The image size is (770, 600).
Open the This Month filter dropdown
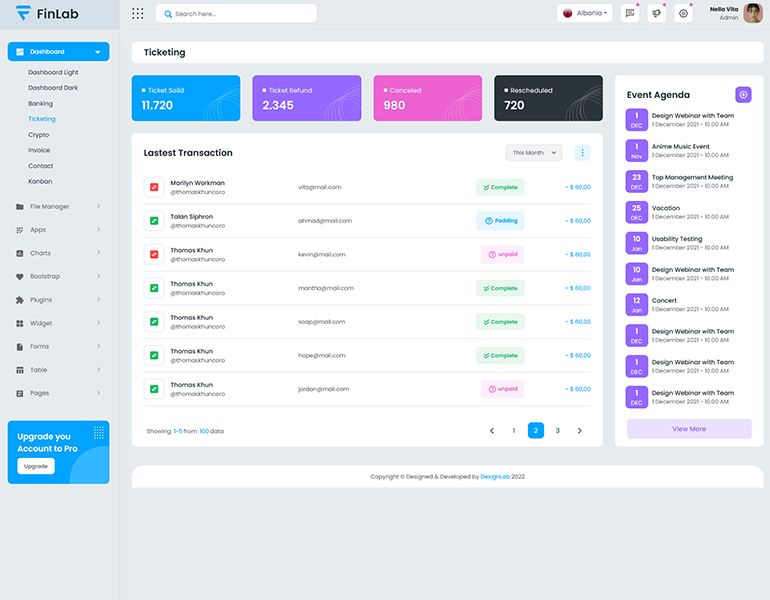[533, 153]
